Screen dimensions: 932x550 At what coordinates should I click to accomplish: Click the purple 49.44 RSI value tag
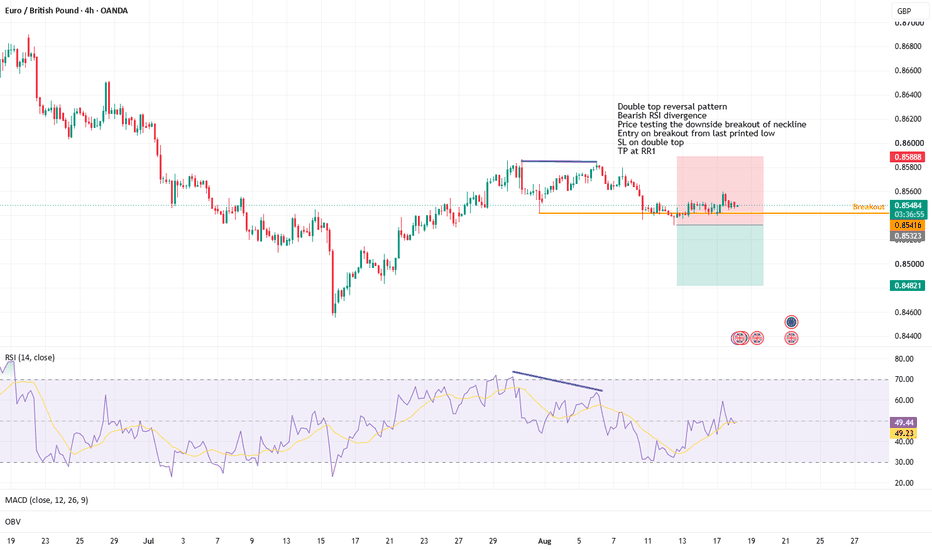coord(903,422)
